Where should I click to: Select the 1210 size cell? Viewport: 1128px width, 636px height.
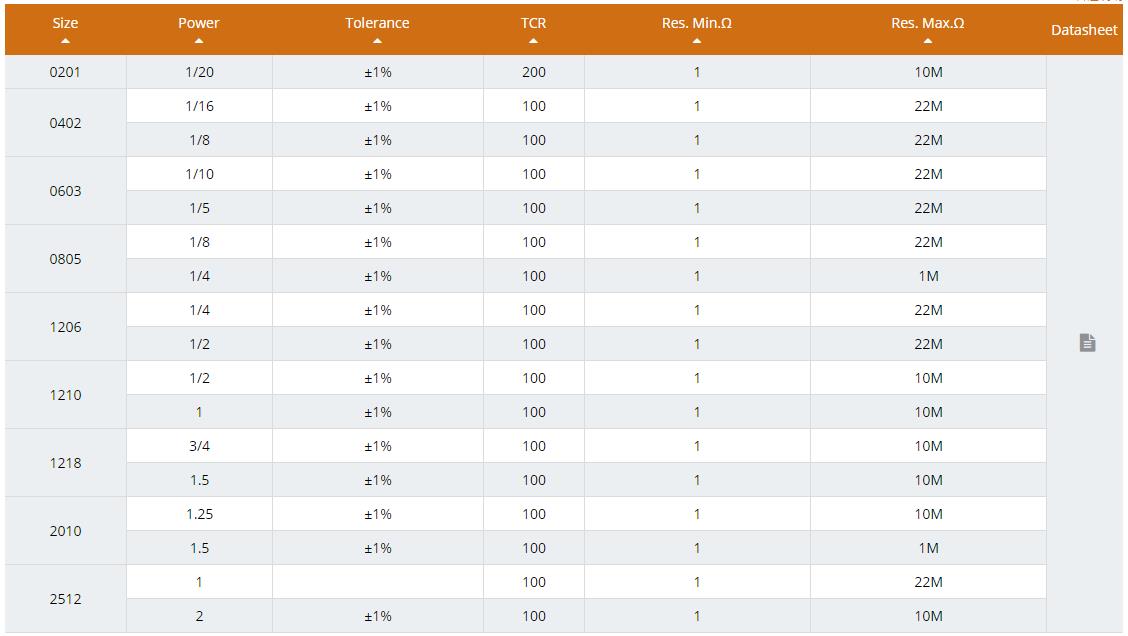coord(65,395)
